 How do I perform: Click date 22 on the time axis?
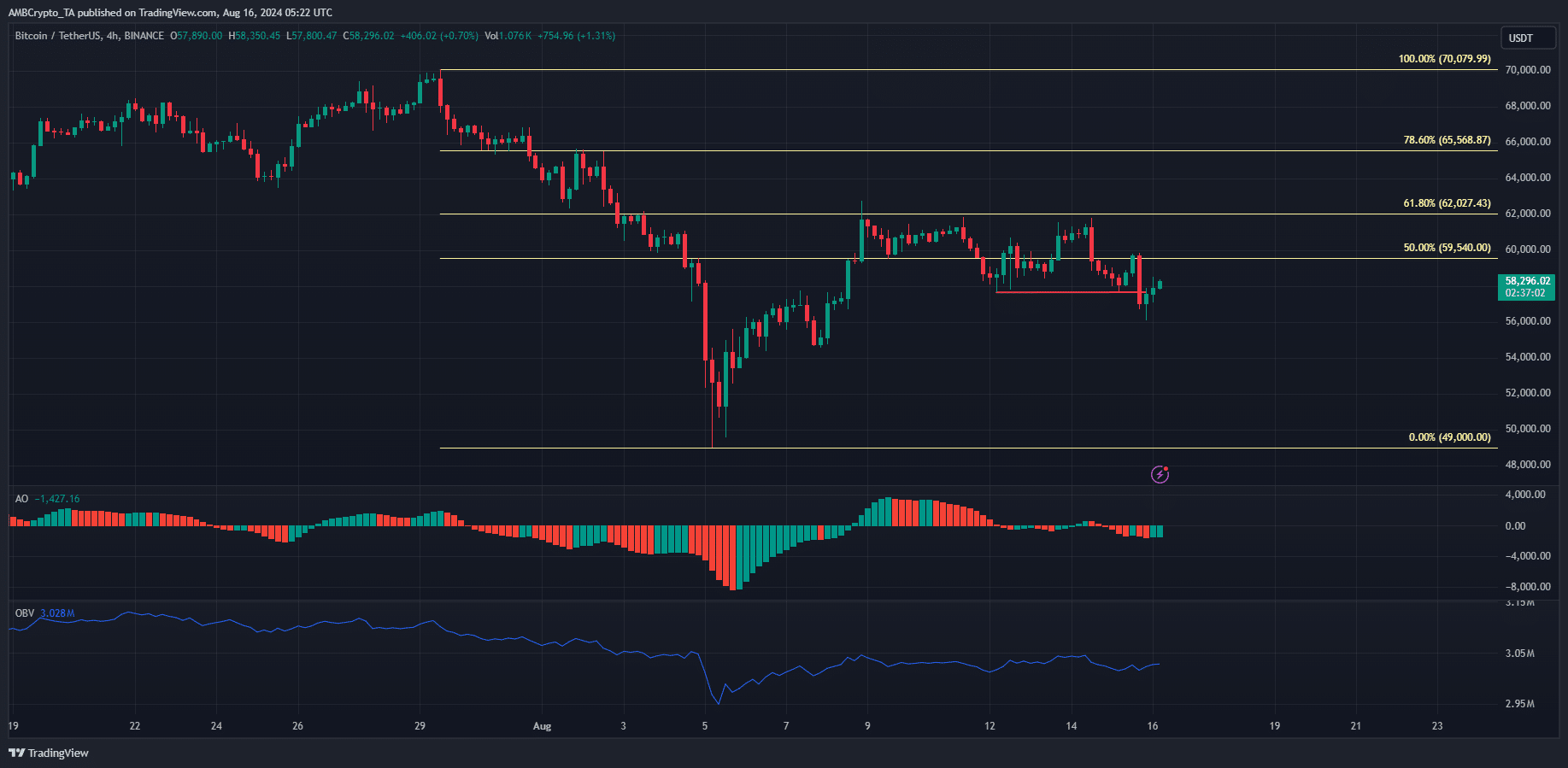[x=135, y=726]
